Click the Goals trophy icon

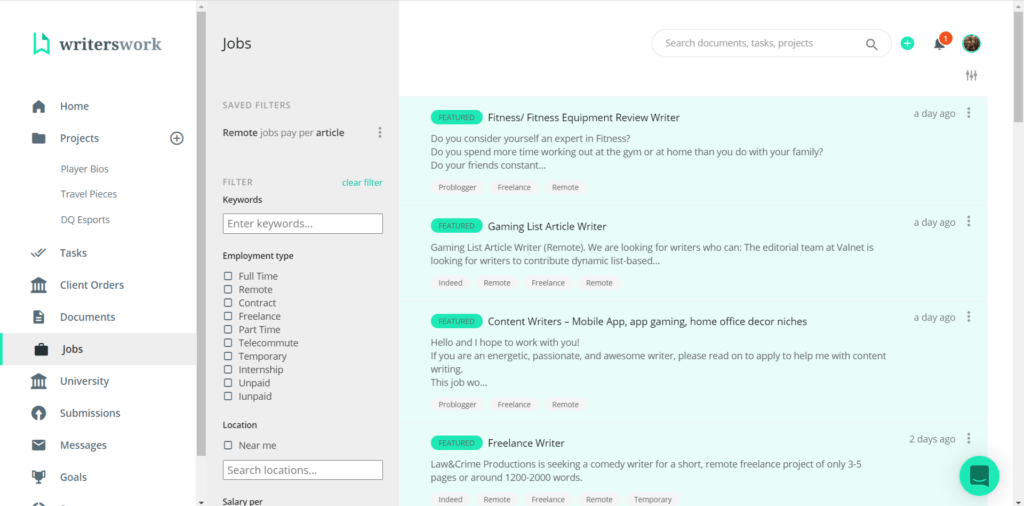tap(39, 477)
